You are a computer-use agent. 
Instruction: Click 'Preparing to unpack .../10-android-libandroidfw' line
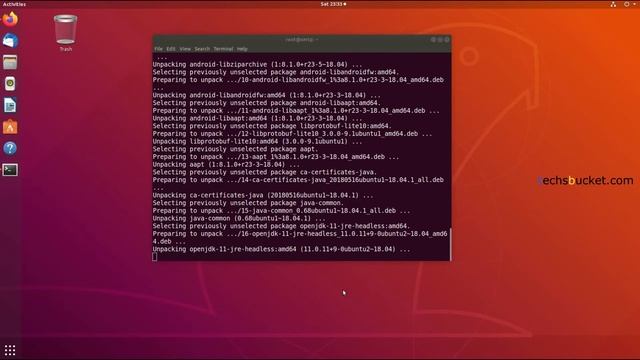click(x=298, y=80)
